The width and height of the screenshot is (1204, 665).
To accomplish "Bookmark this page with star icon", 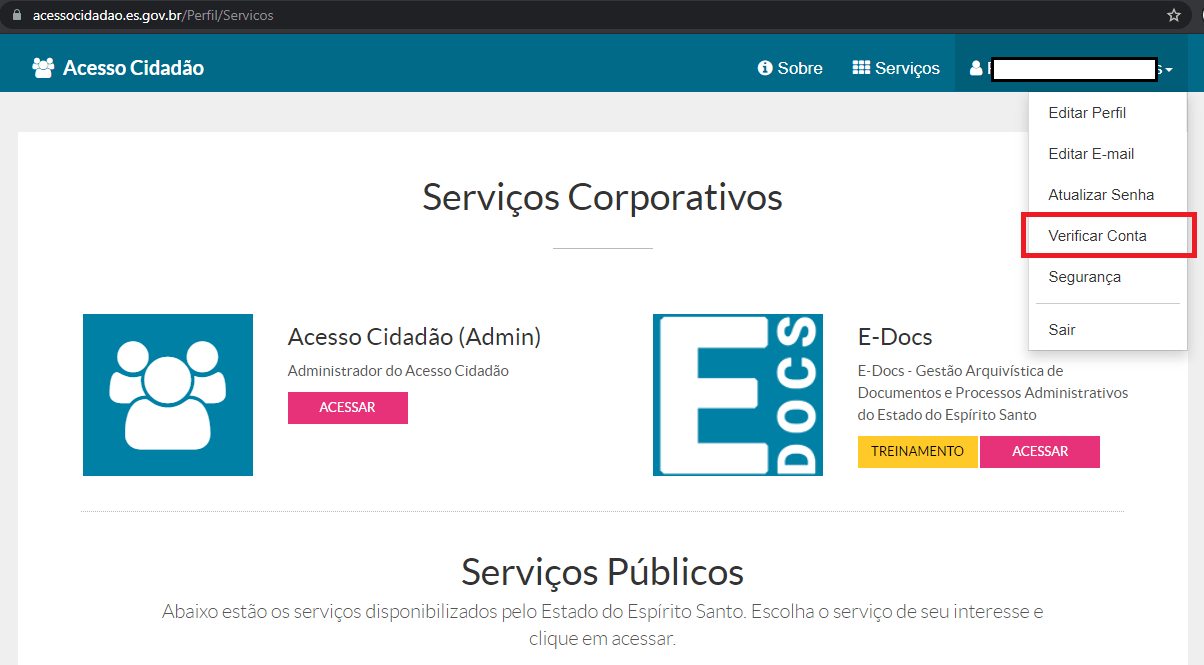I will 1174,16.
